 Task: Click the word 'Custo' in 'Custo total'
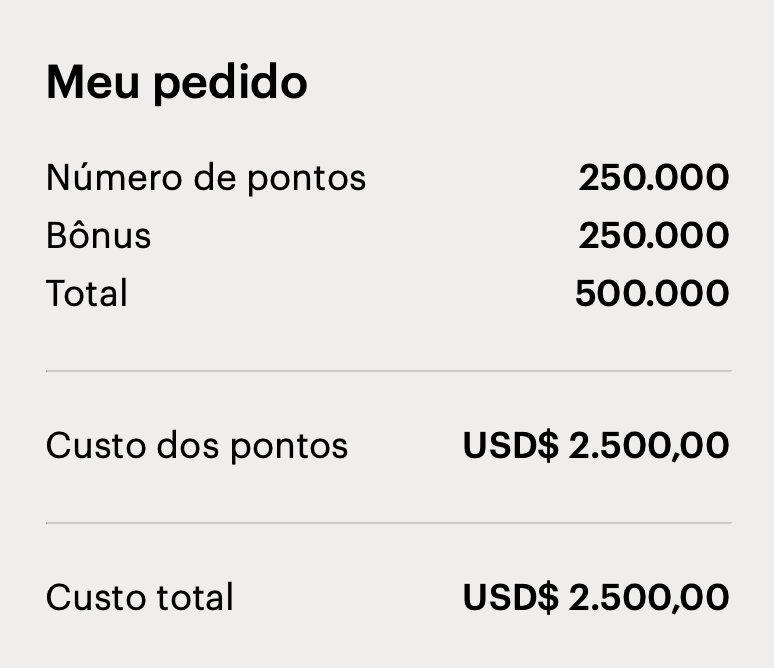click(95, 598)
